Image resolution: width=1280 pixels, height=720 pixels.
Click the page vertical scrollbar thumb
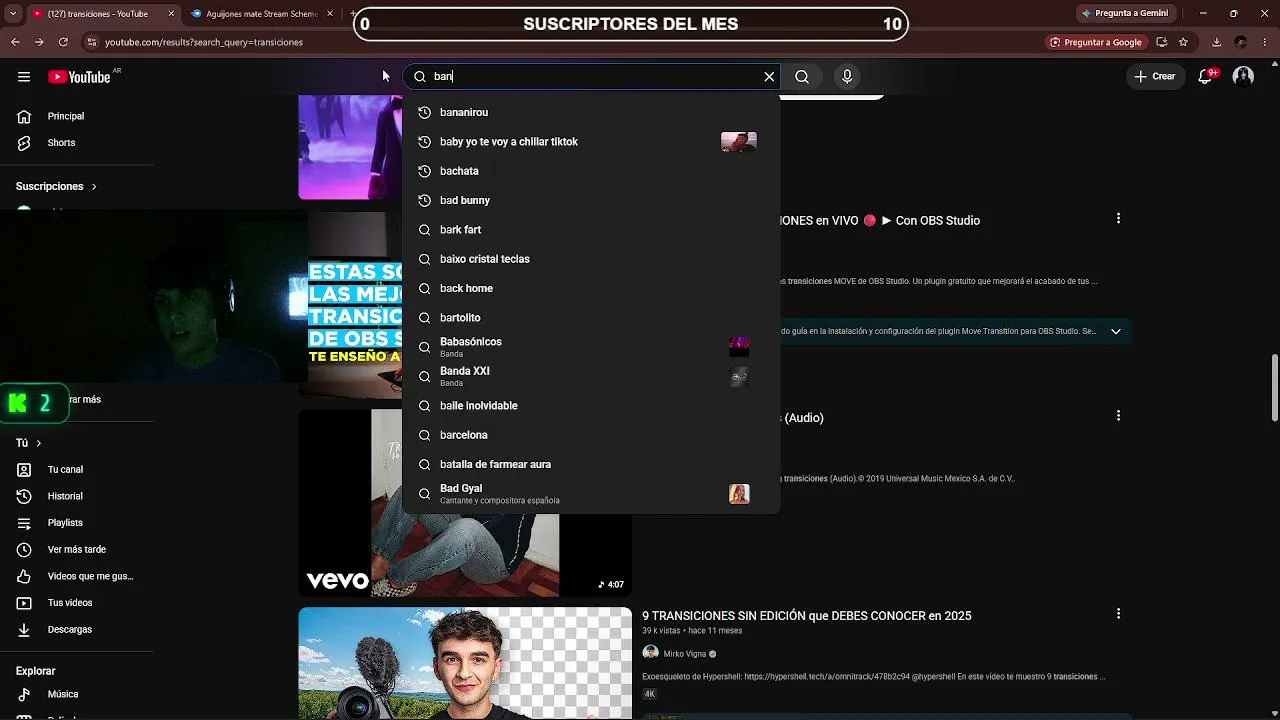click(1274, 388)
